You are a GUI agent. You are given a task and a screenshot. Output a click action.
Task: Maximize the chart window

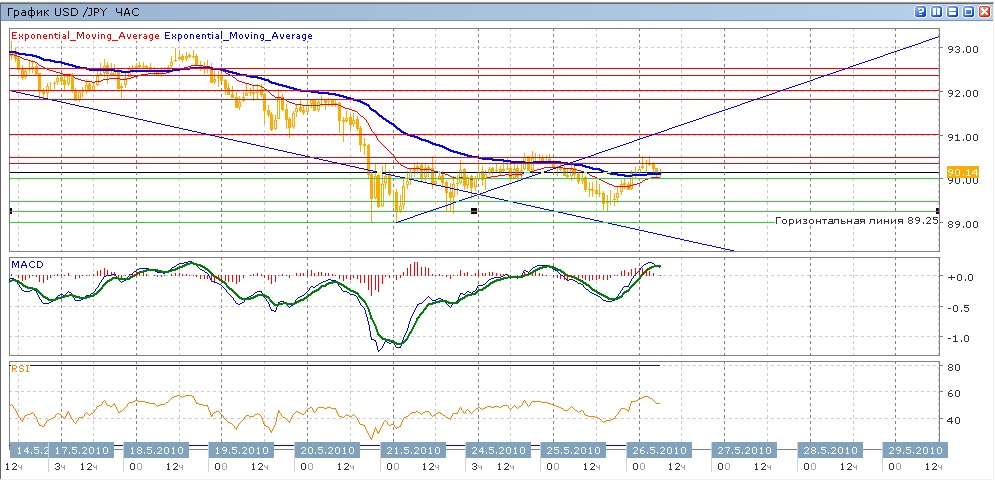(x=968, y=11)
